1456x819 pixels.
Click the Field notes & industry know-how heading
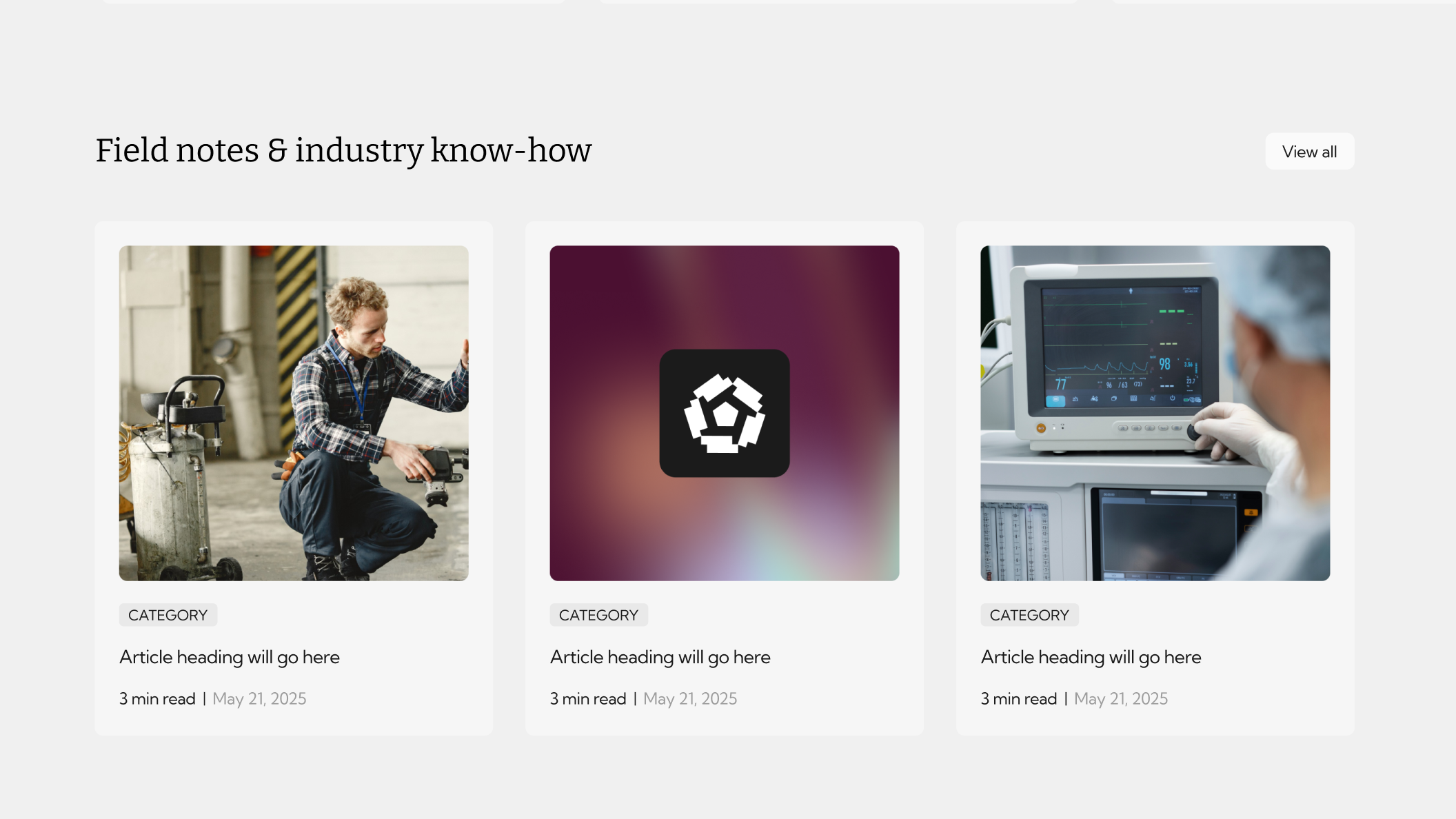click(343, 150)
